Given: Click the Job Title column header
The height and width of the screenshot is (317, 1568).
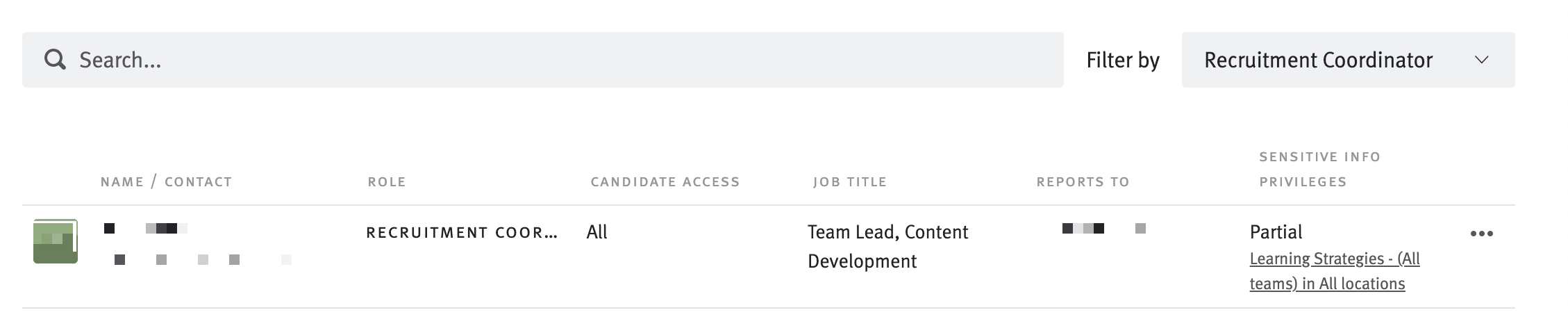Looking at the screenshot, I should tap(850, 182).
